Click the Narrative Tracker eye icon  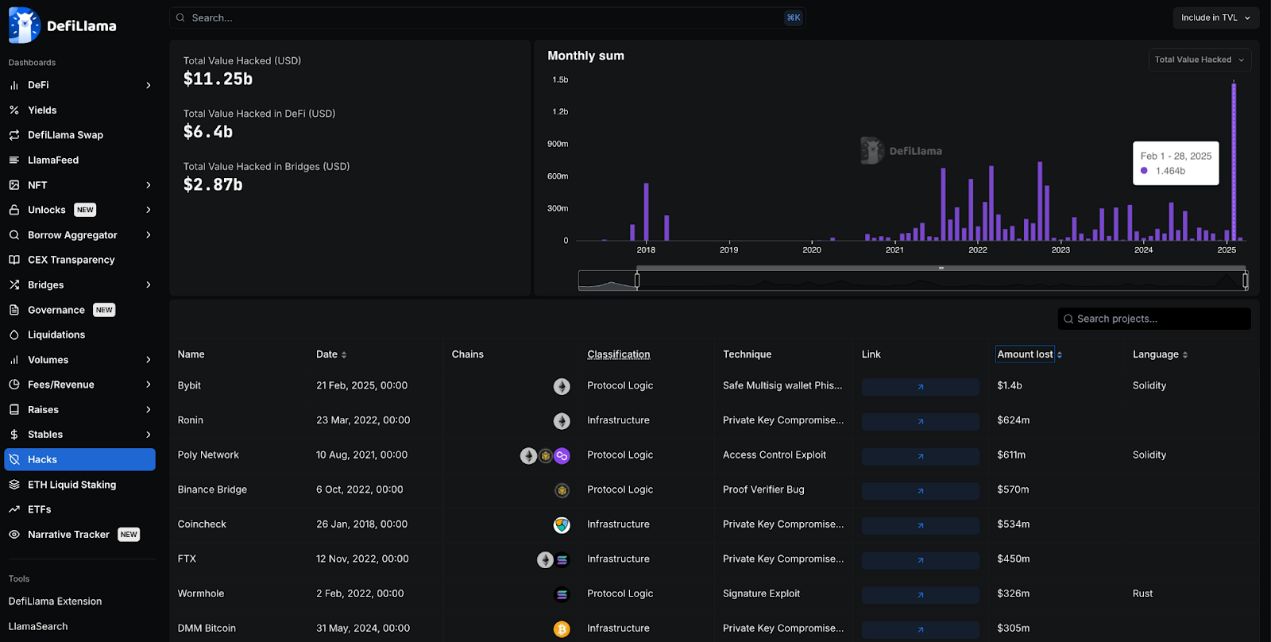click(x=14, y=535)
